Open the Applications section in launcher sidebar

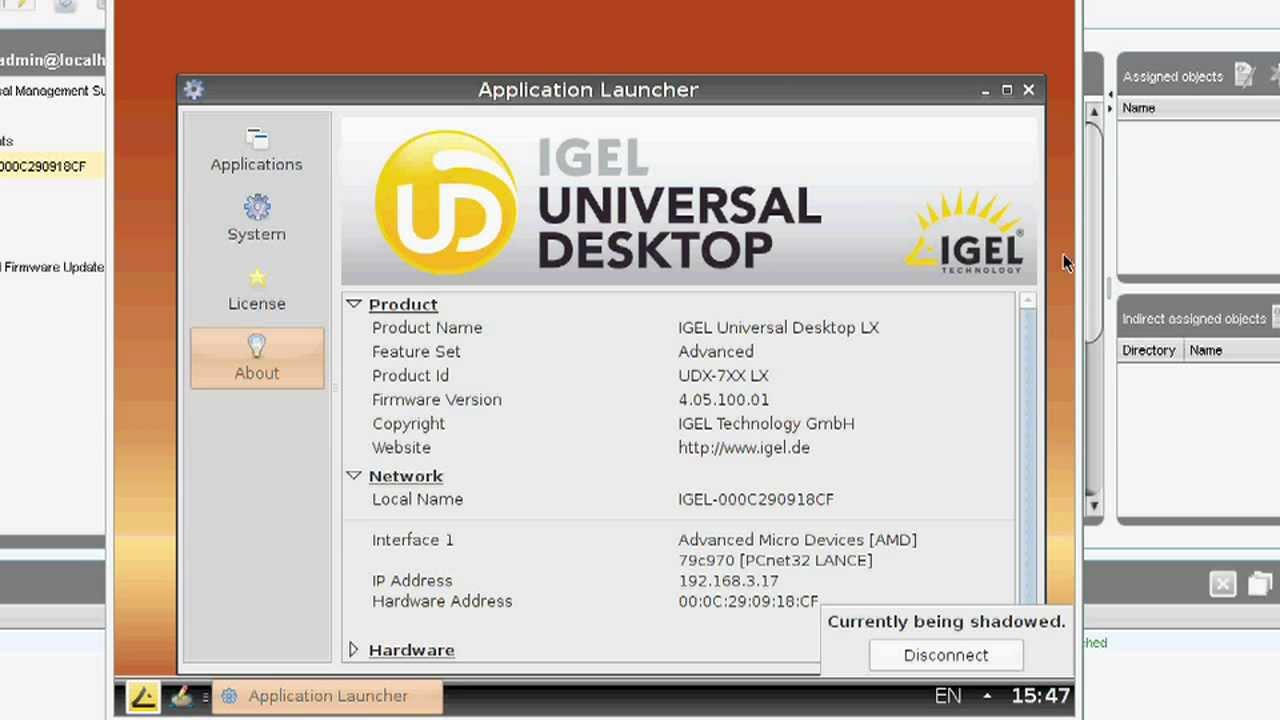coord(256,150)
